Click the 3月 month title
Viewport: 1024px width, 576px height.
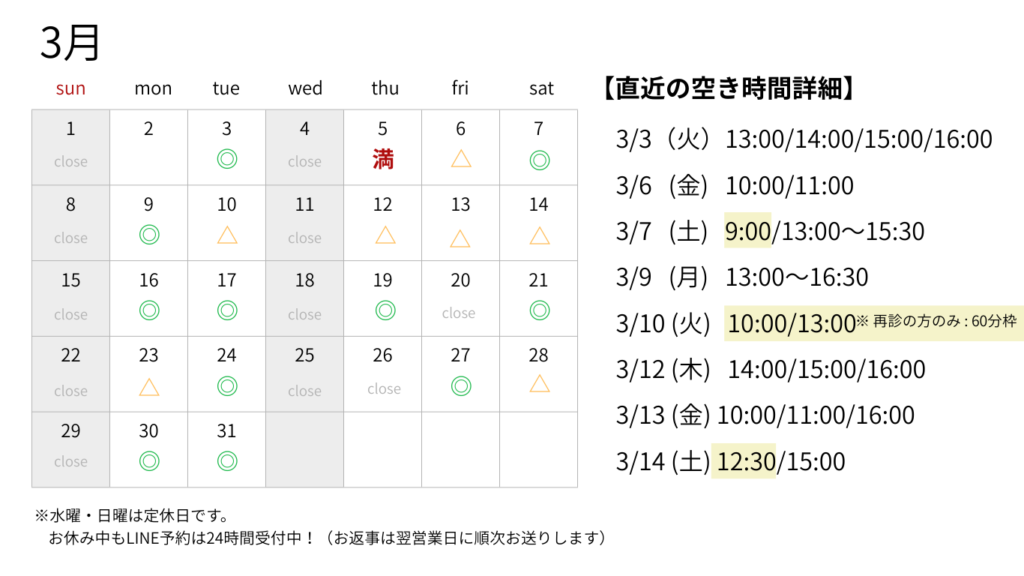click(70, 43)
